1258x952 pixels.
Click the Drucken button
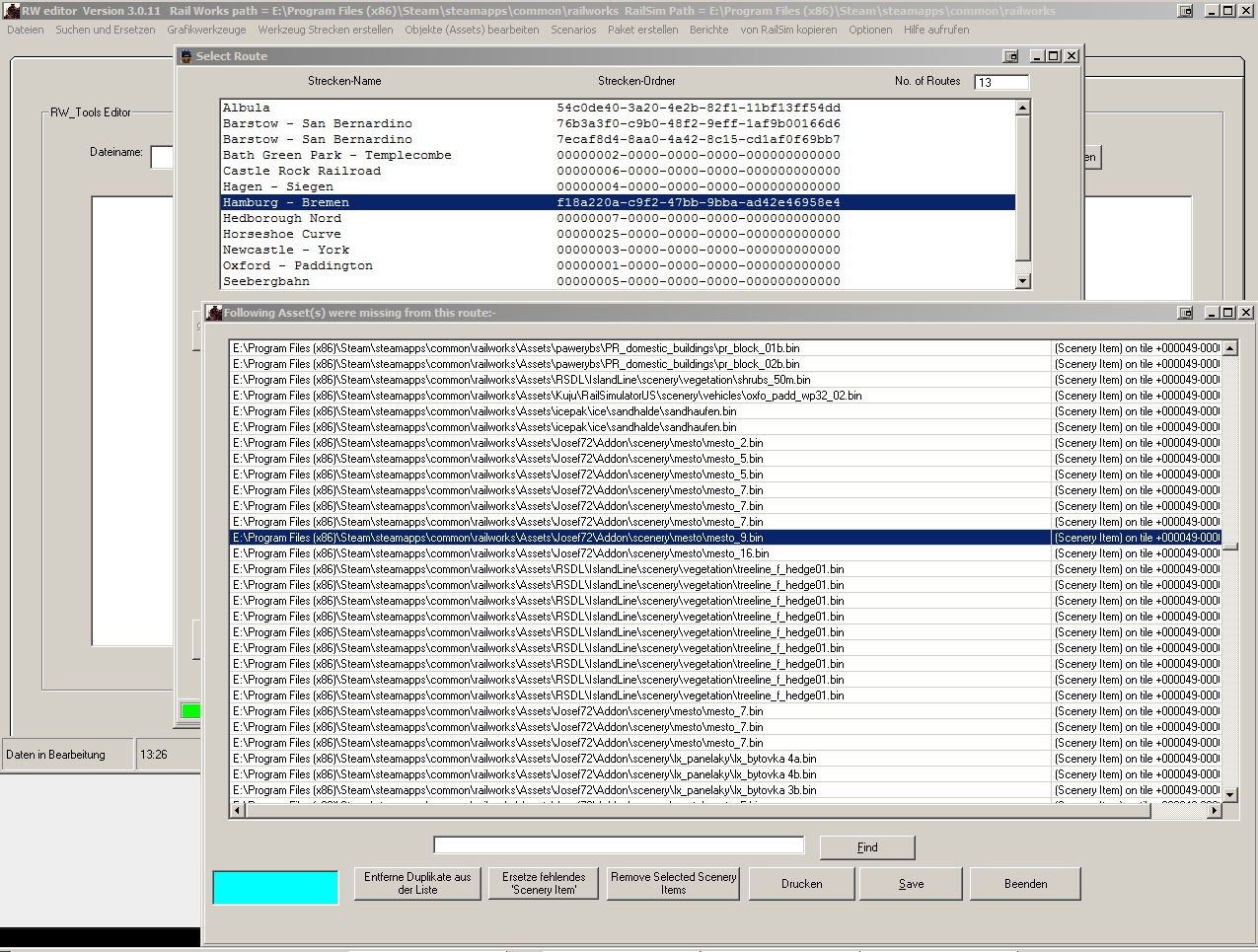801,884
